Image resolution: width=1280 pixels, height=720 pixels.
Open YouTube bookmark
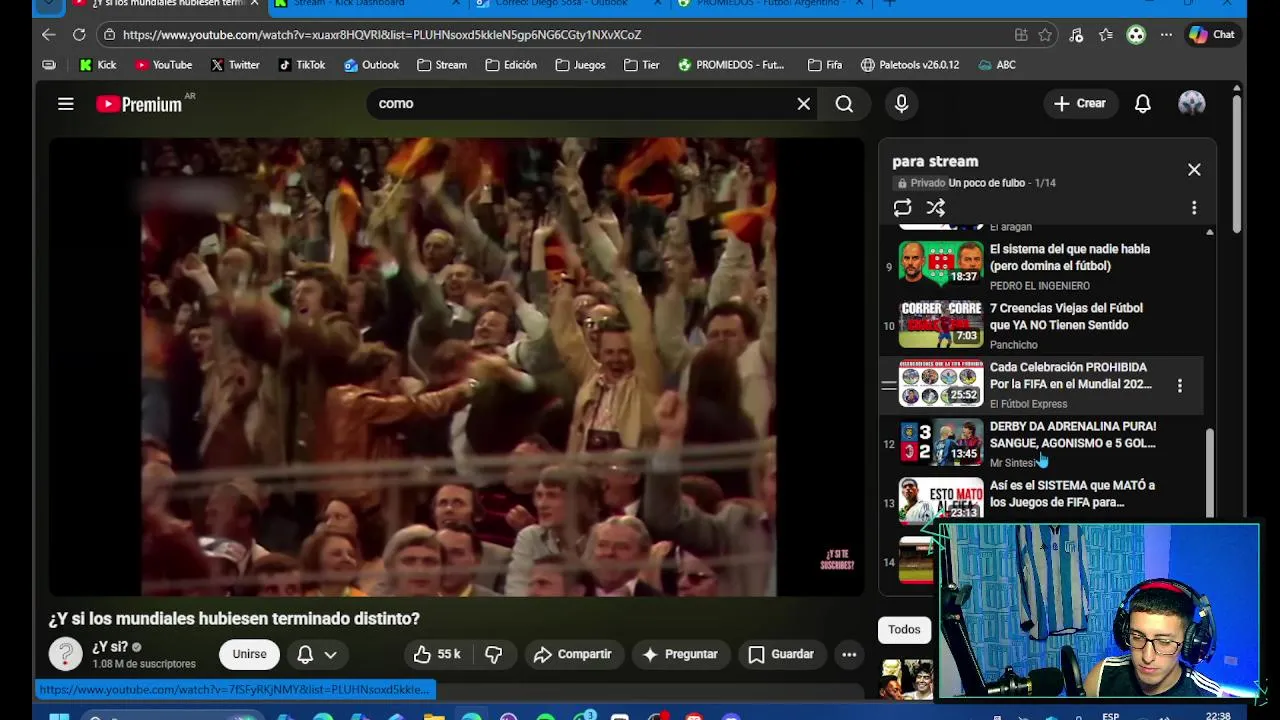coord(163,65)
